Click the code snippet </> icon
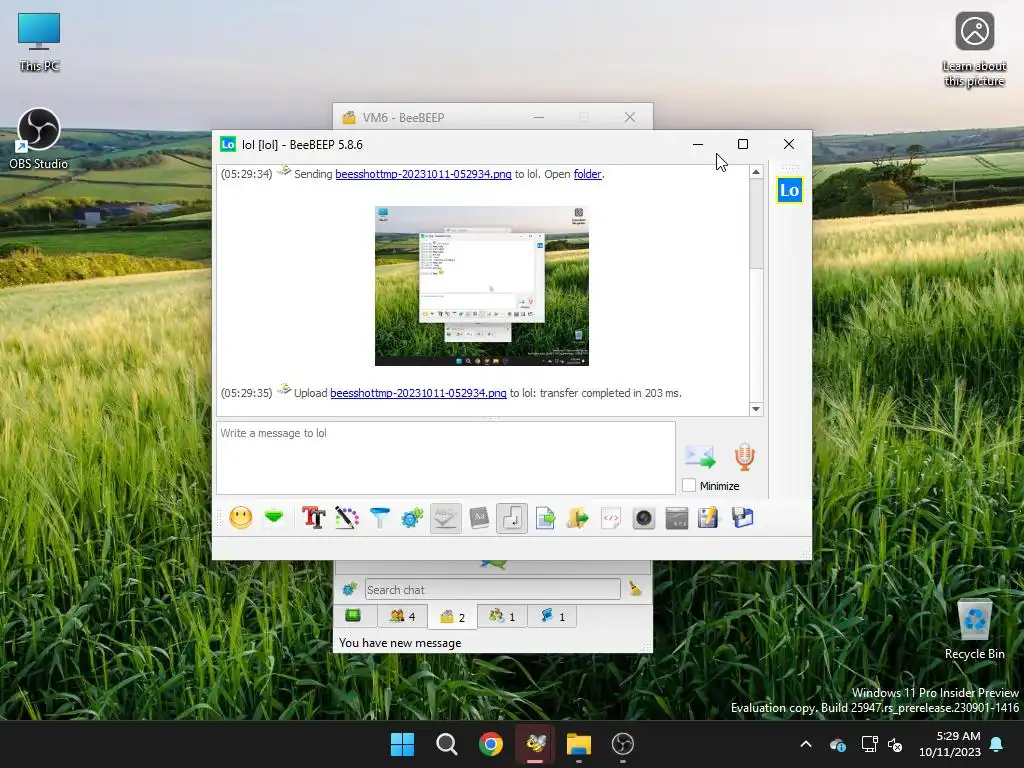Viewport: 1024px width, 768px height. [611, 519]
